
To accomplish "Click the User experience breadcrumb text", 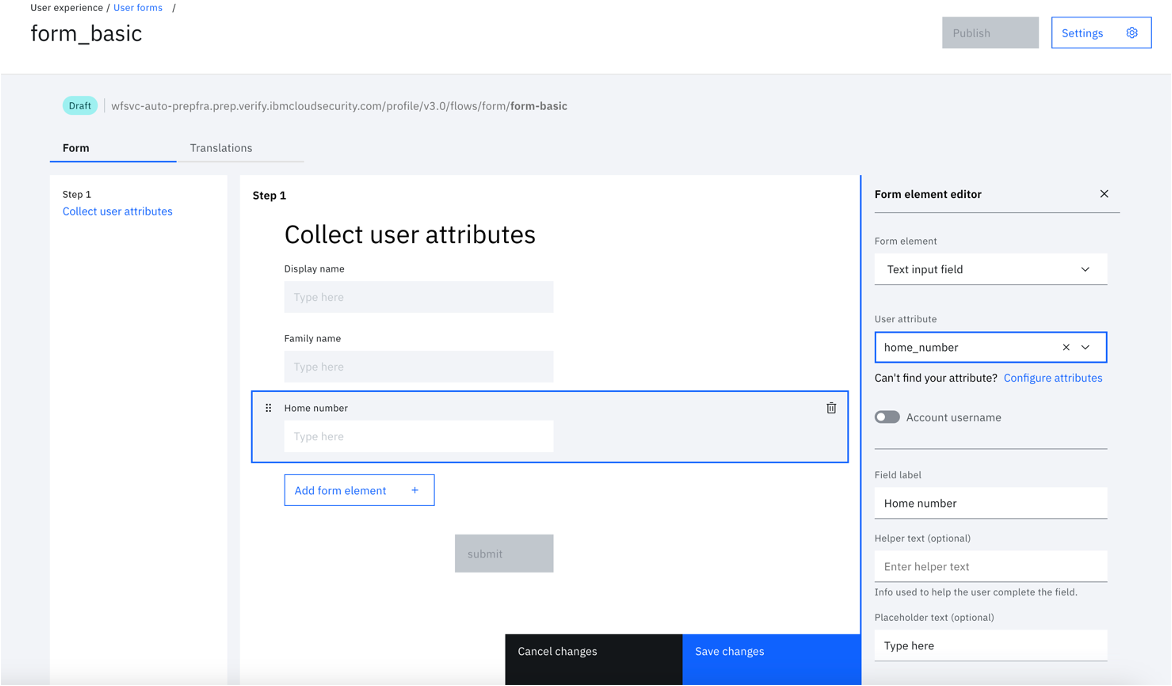I will (x=67, y=7).
